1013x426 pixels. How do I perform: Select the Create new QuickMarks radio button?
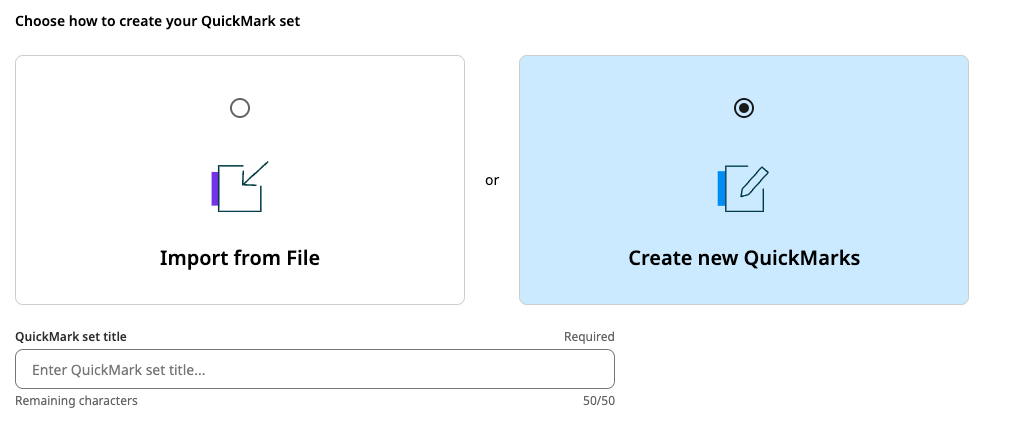[x=744, y=108]
